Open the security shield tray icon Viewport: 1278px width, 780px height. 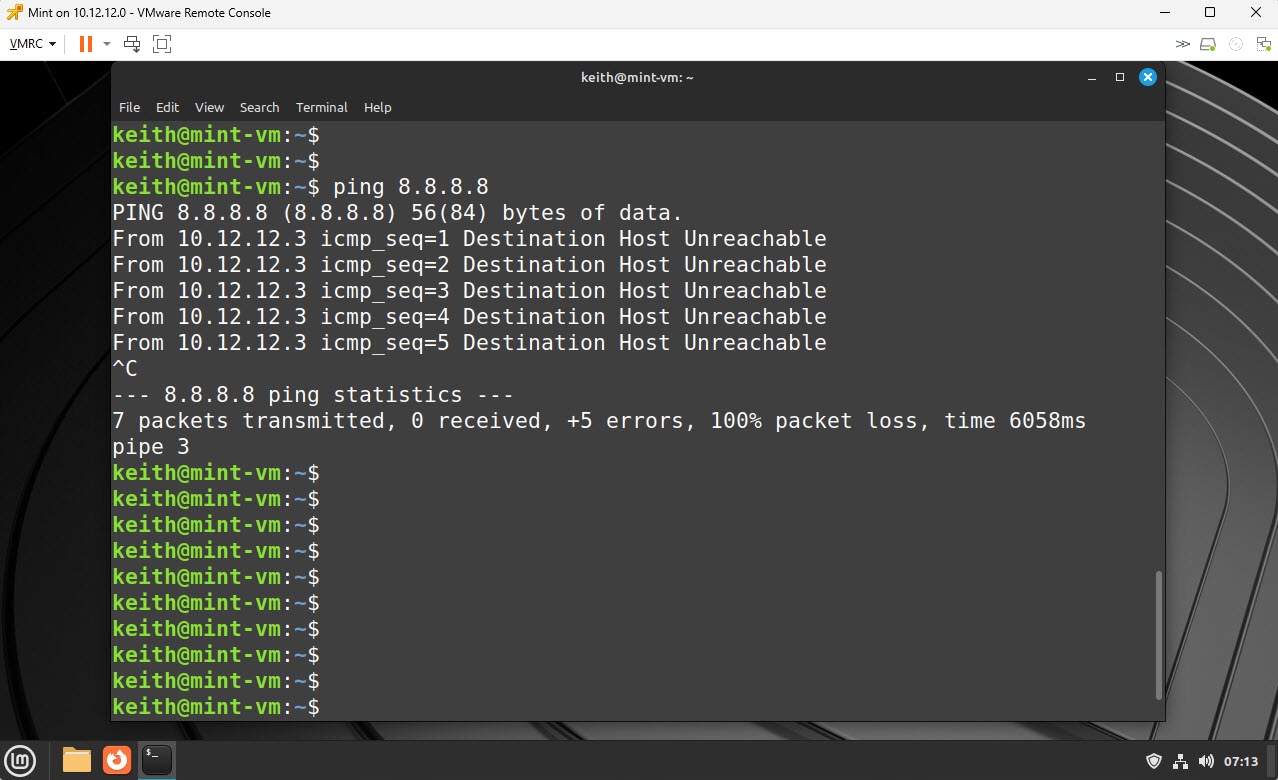tap(1154, 761)
